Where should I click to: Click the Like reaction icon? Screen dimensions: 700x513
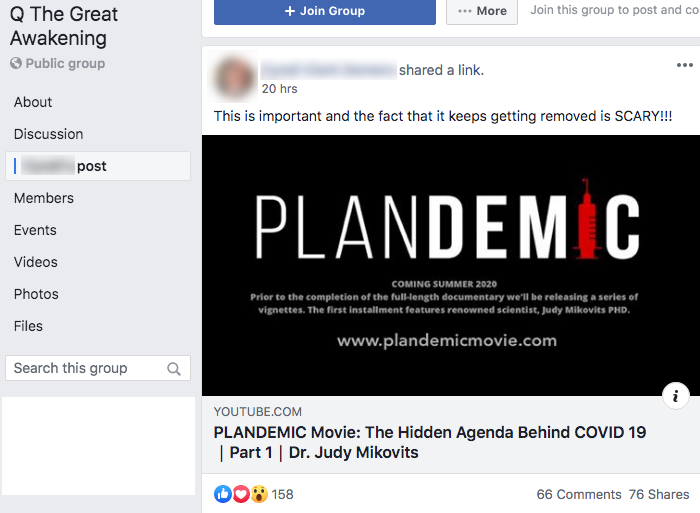(x=223, y=494)
